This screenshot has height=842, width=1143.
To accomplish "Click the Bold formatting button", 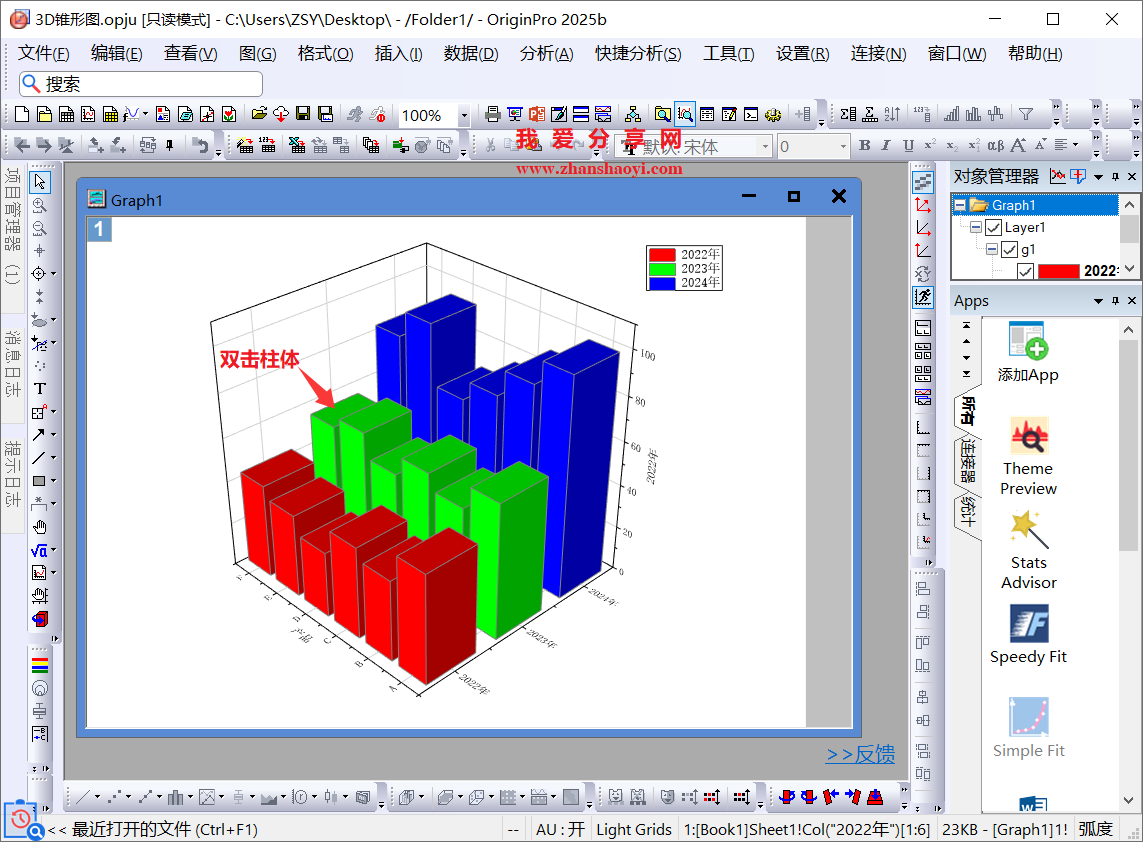I will tap(865, 146).
